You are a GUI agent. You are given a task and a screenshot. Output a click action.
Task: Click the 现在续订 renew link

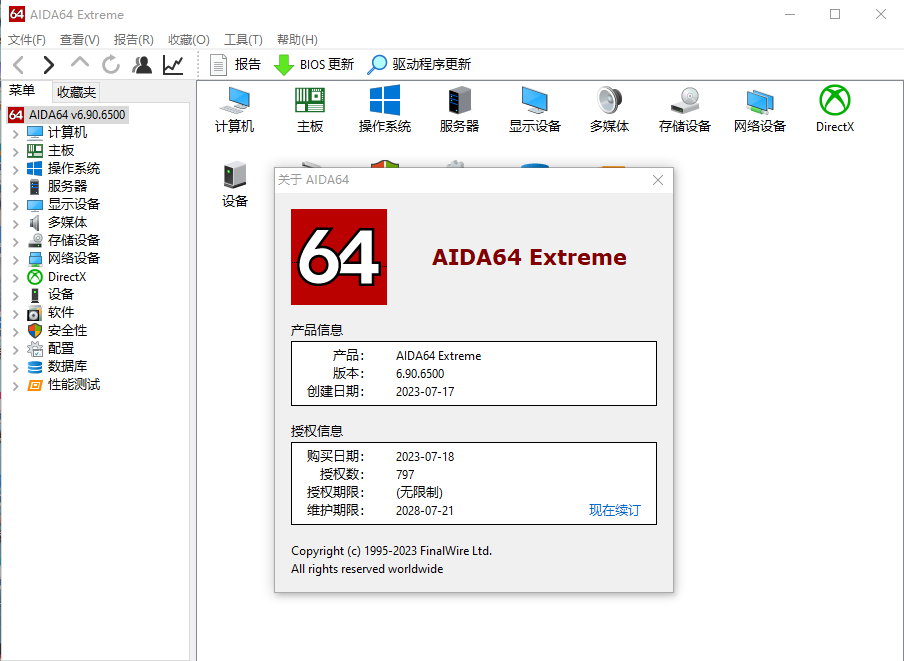click(x=615, y=510)
